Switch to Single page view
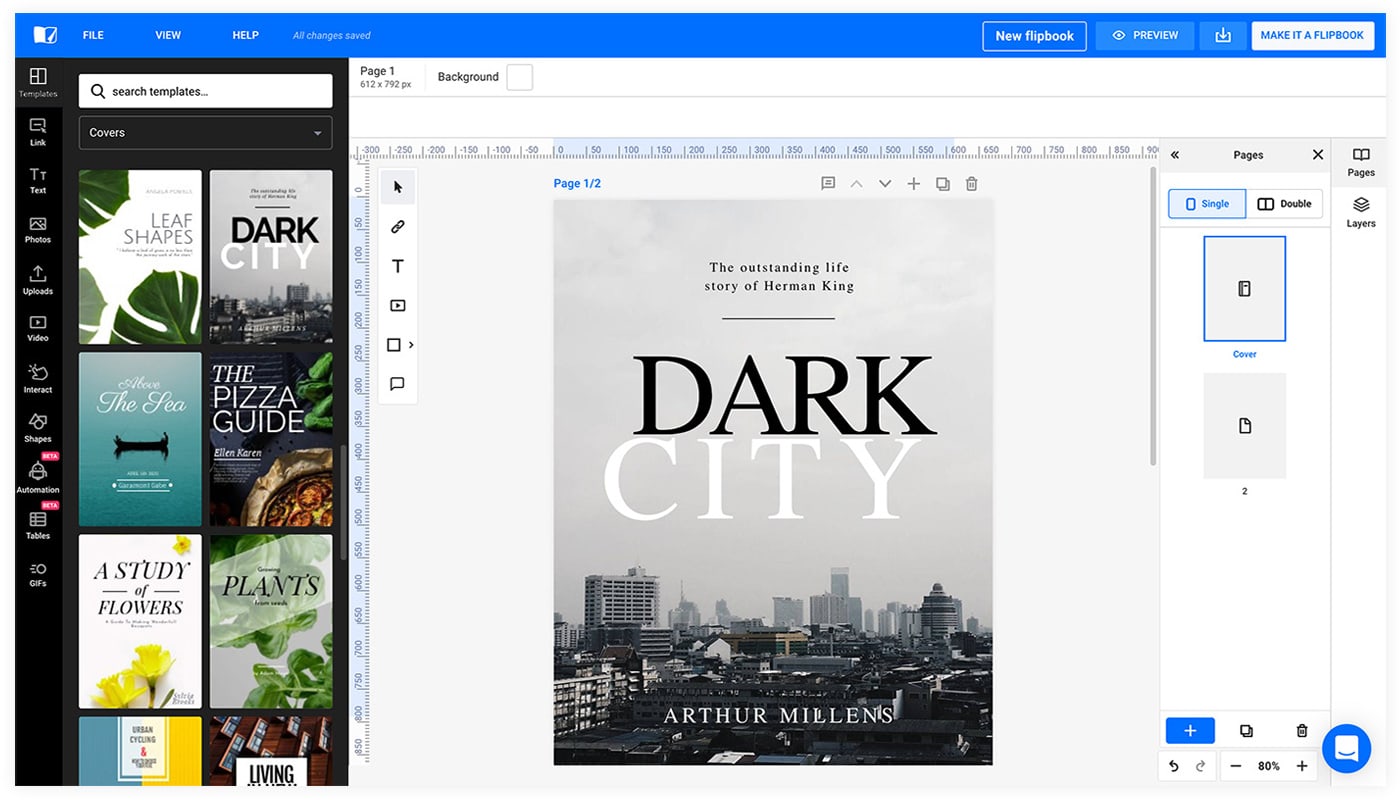The image size is (1400, 800). (1207, 204)
